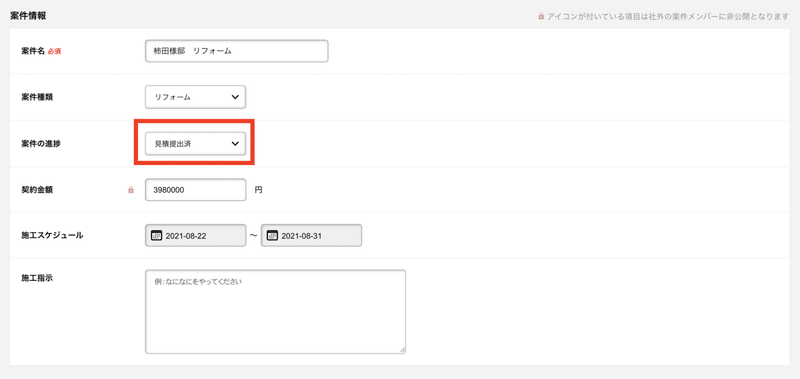Click the 必須 required marker
The width and height of the screenshot is (800, 379).
[x=55, y=52]
